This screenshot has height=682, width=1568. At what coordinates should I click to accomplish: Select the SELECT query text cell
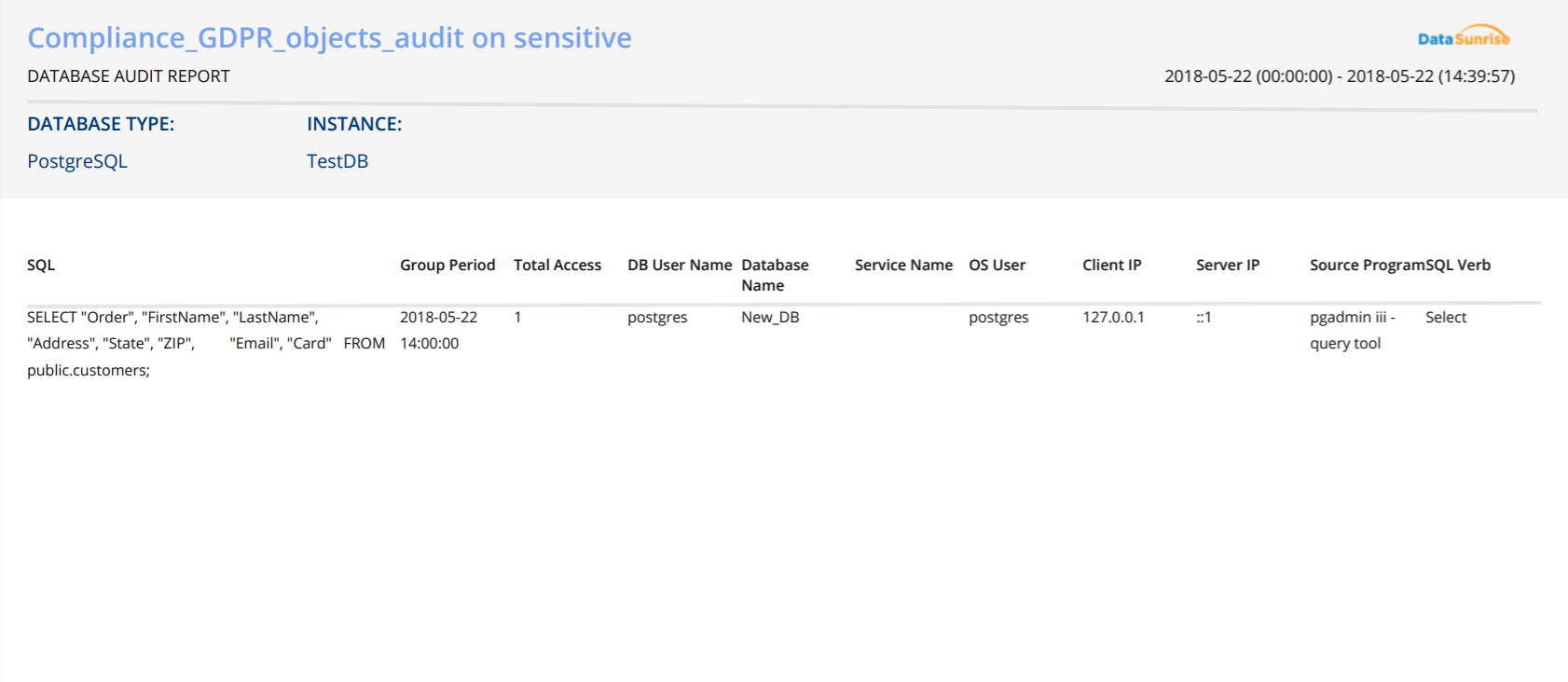(205, 343)
